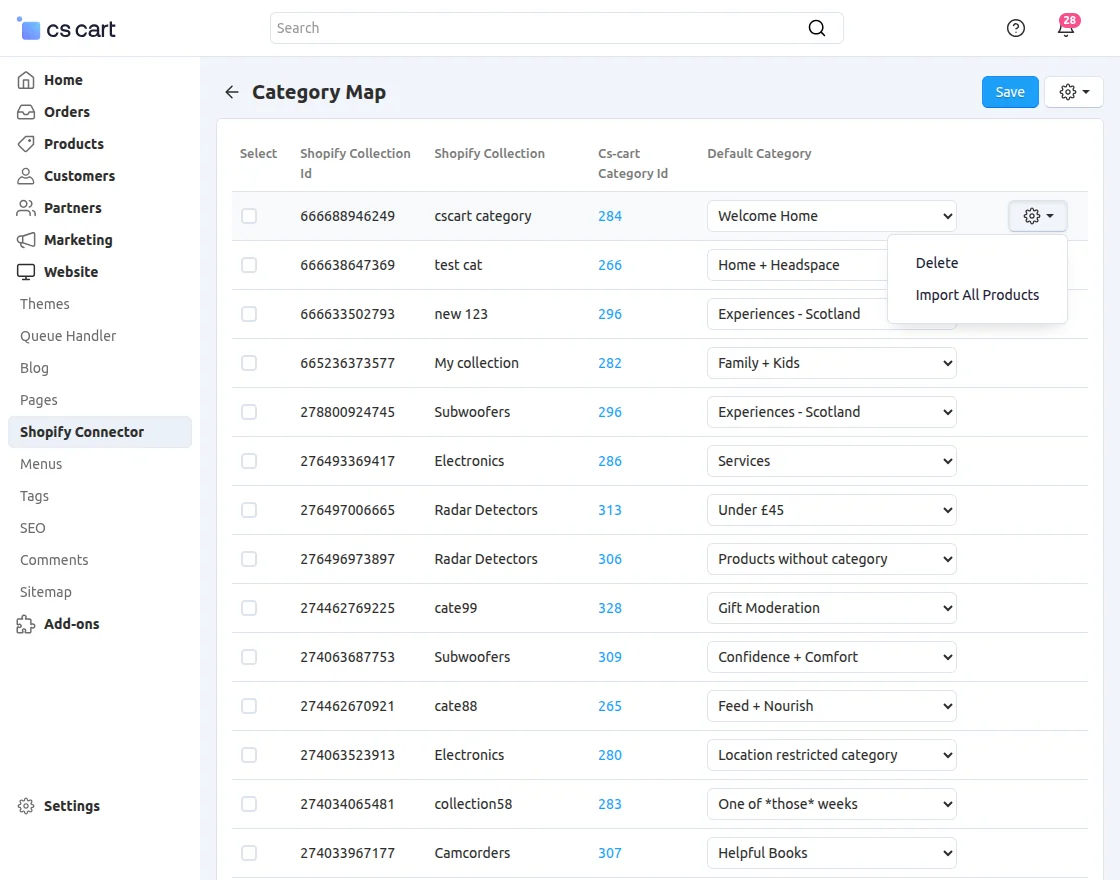Open the top-right settings gear dropdown
Viewport: 1120px width, 880px height.
pos(1073,91)
